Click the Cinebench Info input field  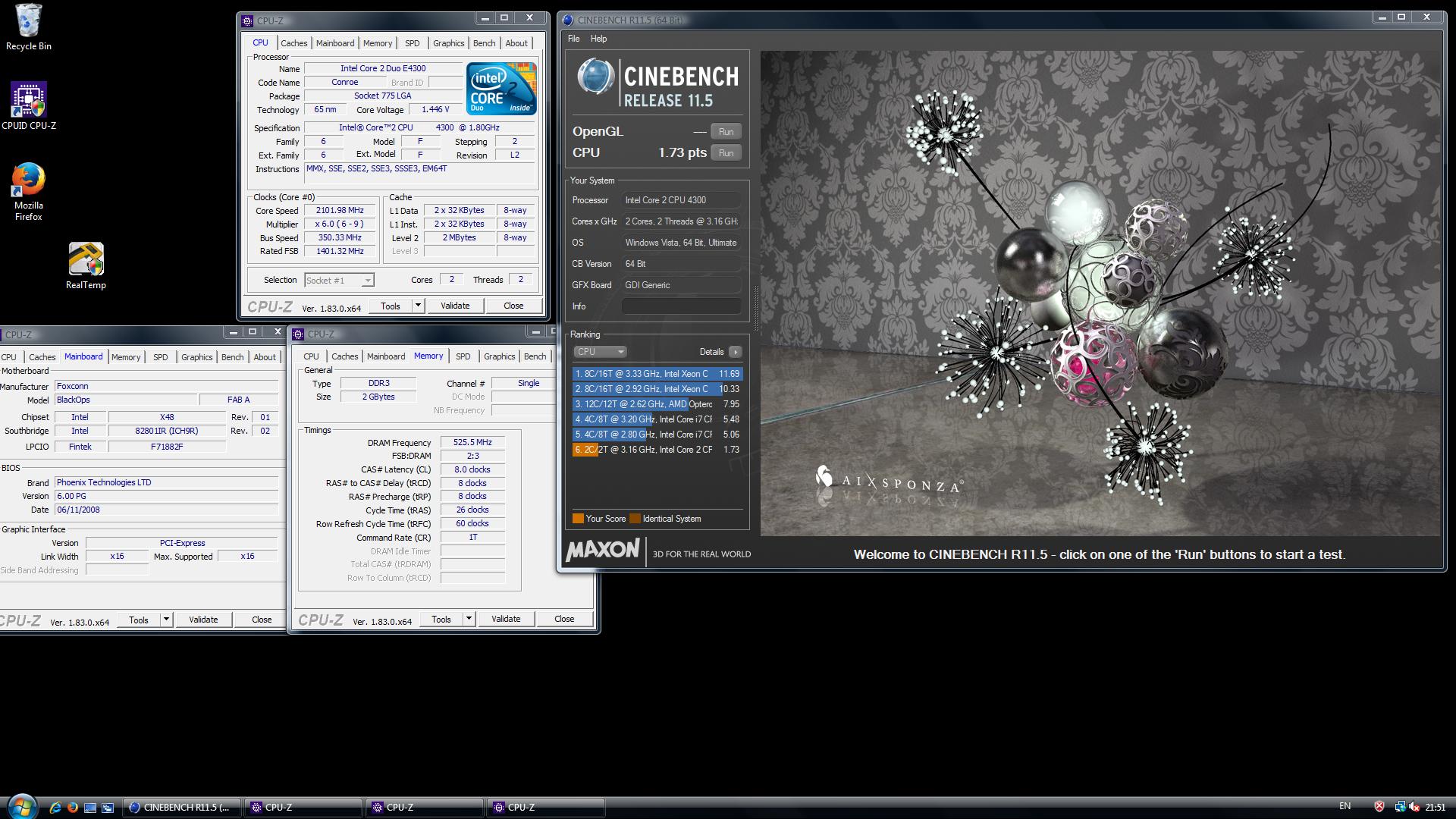tap(681, 306)
